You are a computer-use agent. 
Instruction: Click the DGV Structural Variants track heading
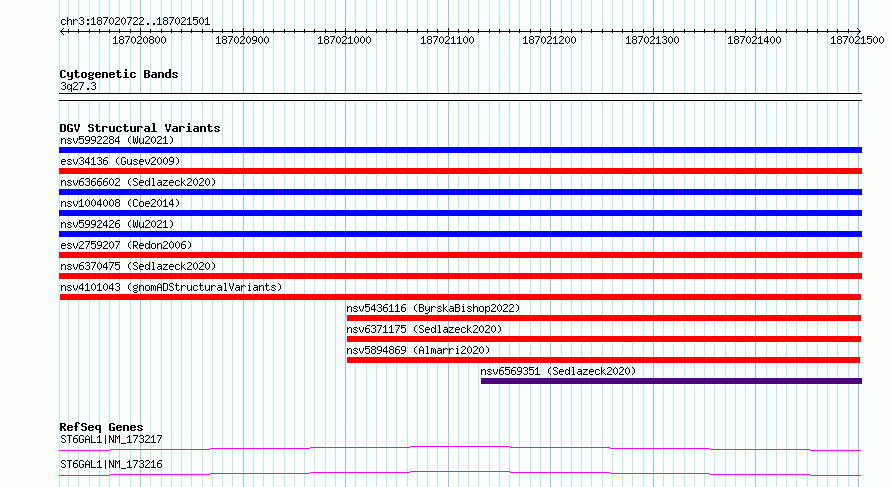[x=140, y=128]
